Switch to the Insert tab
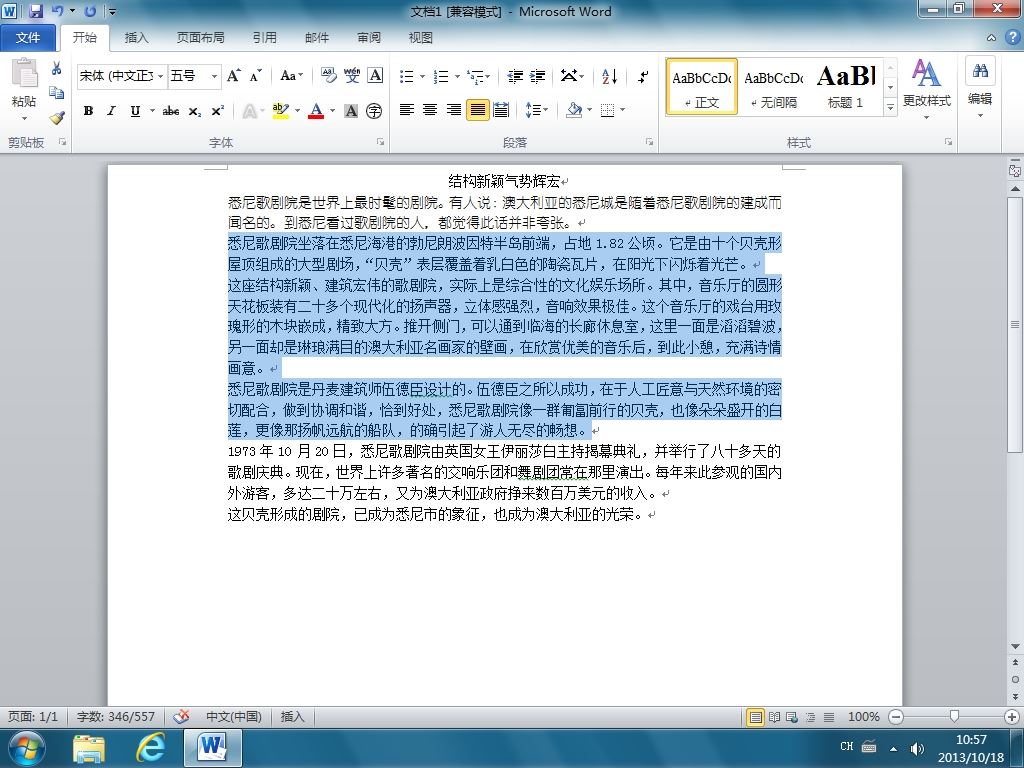1024x768 pixels. coord(136,38)
